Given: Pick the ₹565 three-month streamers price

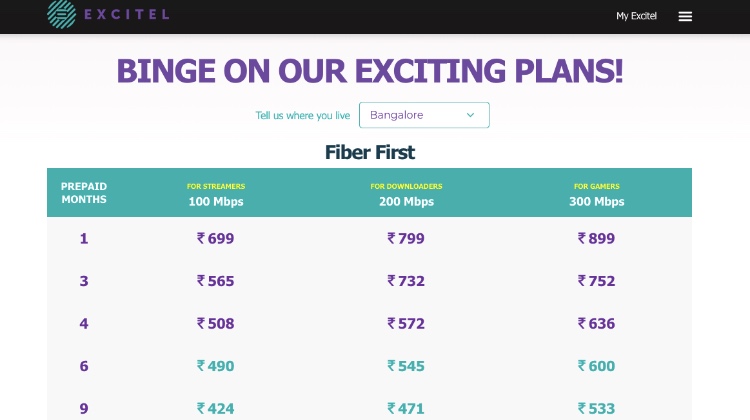Looking at the screenshot, I should [215, 281].
